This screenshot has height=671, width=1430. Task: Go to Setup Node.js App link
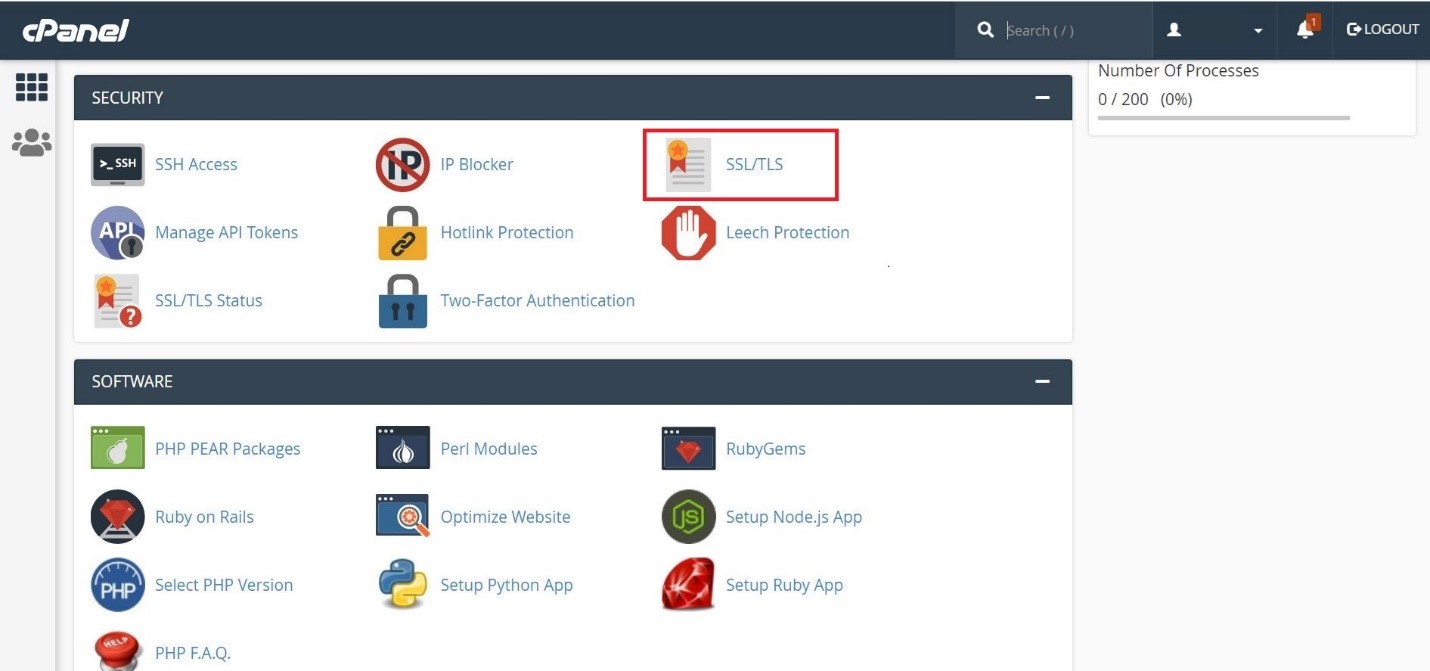[794, 517]
